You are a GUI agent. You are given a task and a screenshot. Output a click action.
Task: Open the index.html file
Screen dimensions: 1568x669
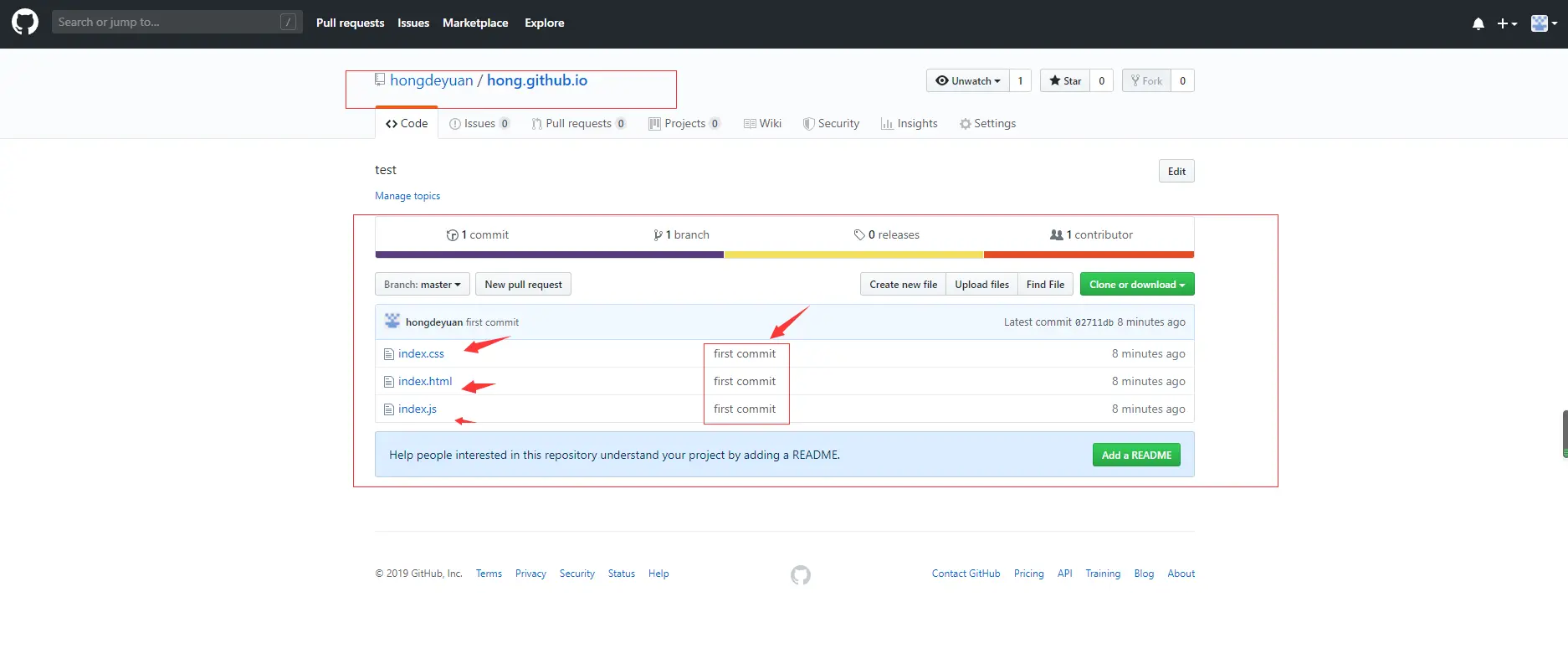point(425,382)
